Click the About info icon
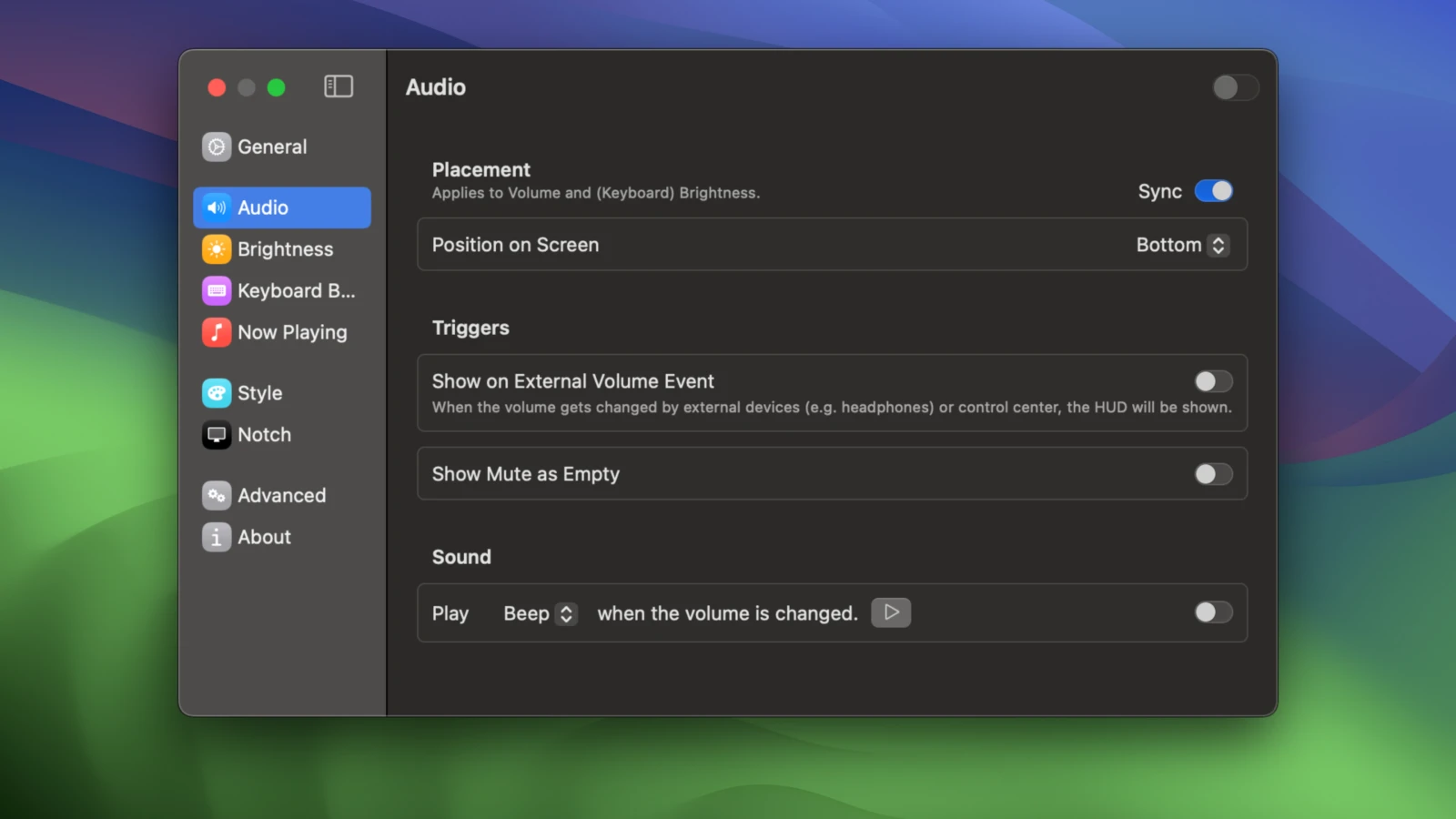Viewport: 1456px width, 819px height. pyautogui.click(x=217, y=538)
